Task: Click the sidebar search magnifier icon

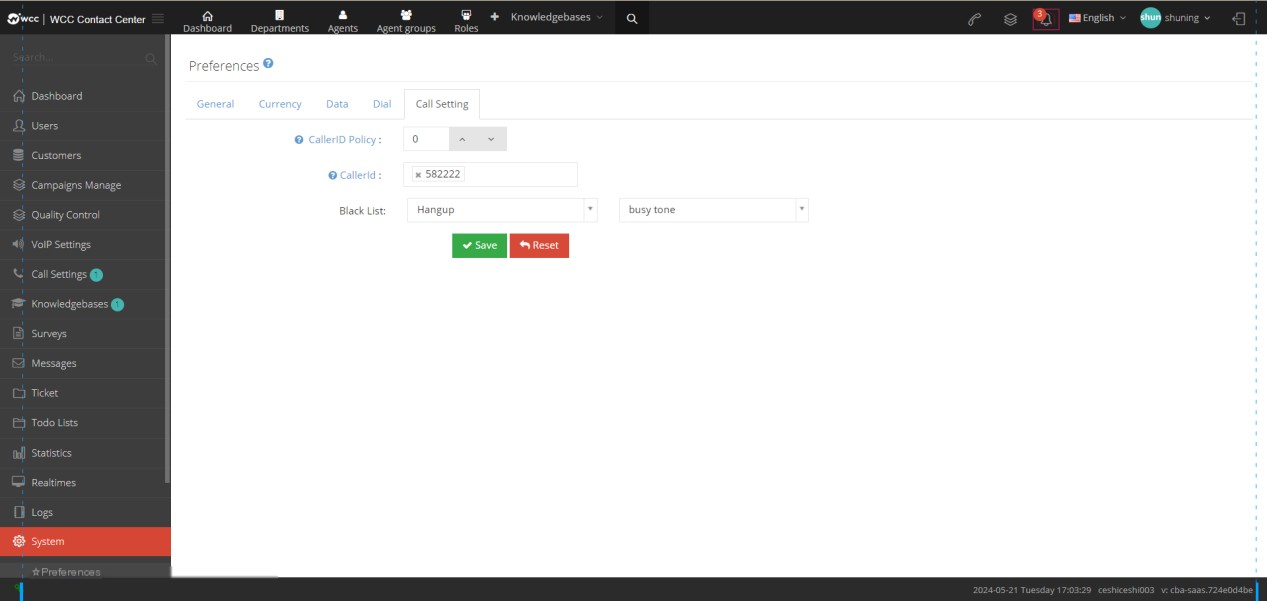Action: coord(151,59)
